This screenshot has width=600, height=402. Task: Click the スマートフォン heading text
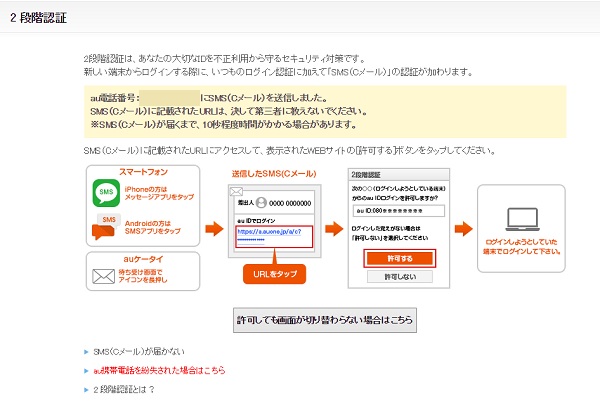click(143, 172)
